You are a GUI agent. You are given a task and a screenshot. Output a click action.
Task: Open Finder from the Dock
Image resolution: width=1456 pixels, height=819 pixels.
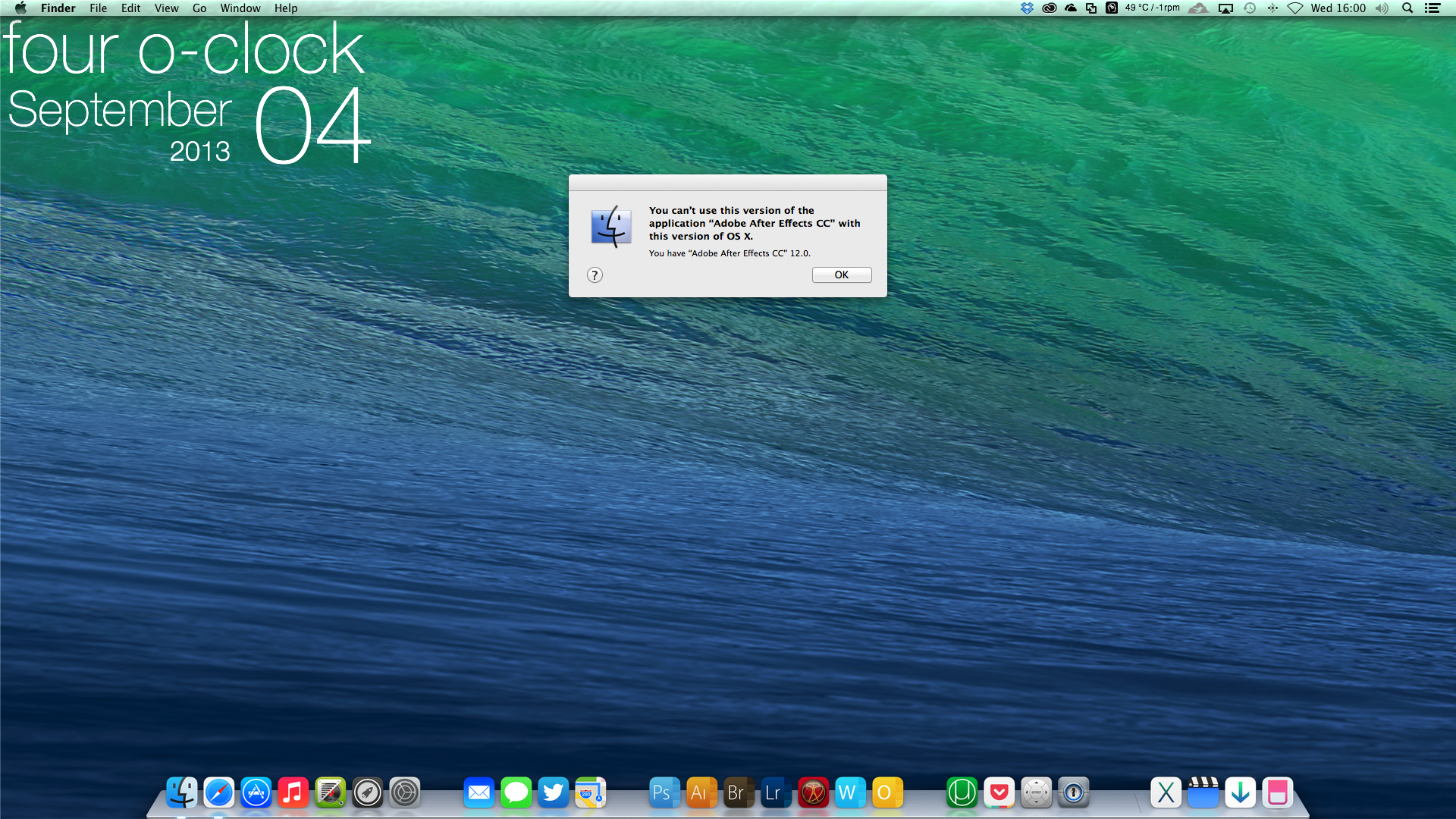tap(182, 792)
